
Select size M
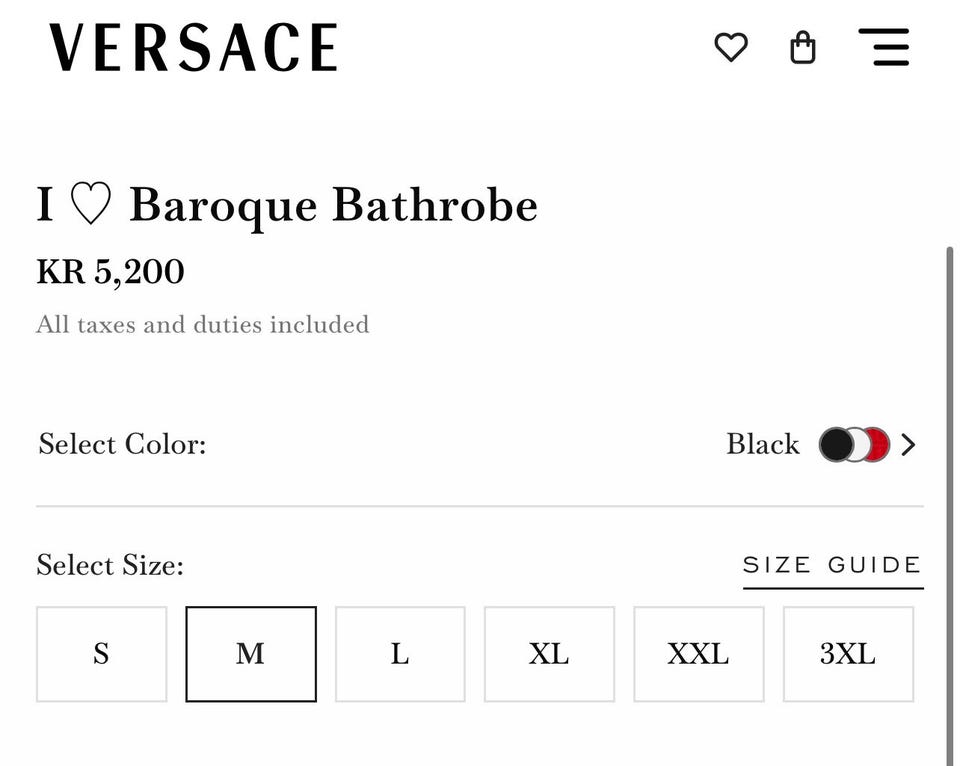[251, 654]
